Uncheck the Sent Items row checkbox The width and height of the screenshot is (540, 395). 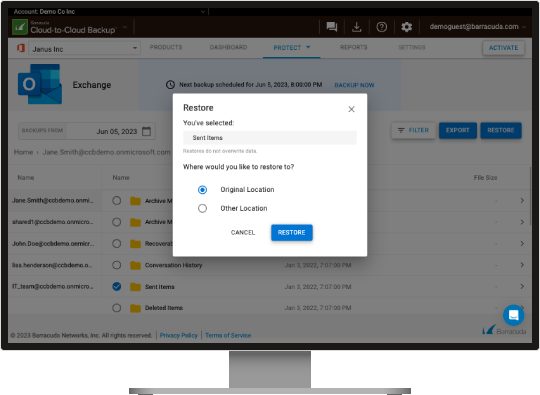117,286
